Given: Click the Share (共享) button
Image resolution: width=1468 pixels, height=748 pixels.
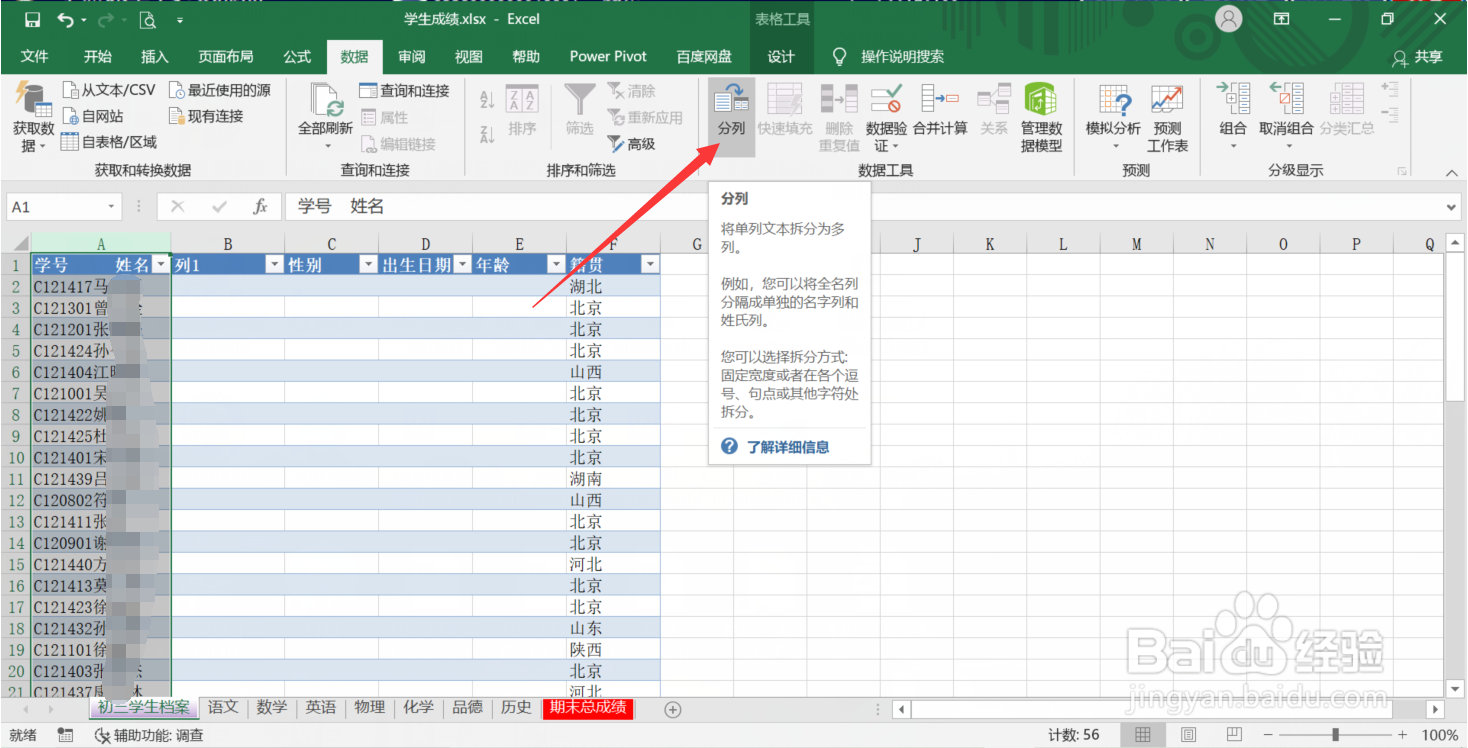Looking at the screenshot, I should click(x=1419, y=57).
